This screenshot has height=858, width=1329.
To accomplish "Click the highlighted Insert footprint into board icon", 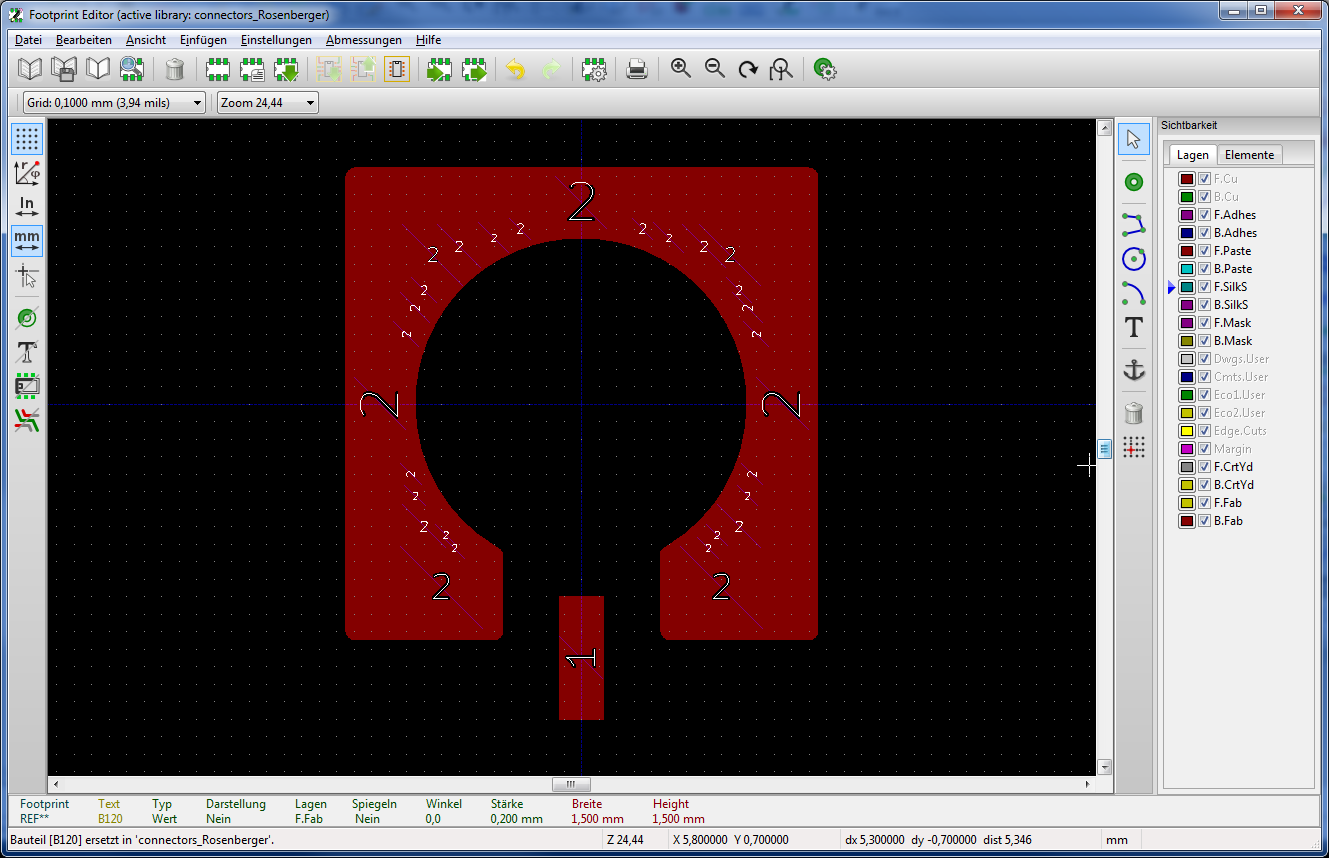I will [397, 69].
